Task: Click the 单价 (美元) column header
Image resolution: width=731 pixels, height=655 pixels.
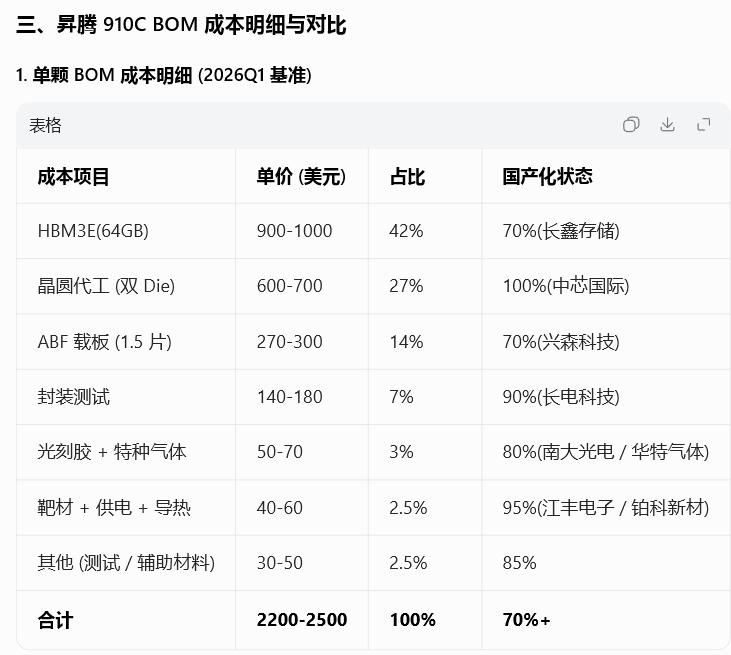Action: (x=301, y=177)
